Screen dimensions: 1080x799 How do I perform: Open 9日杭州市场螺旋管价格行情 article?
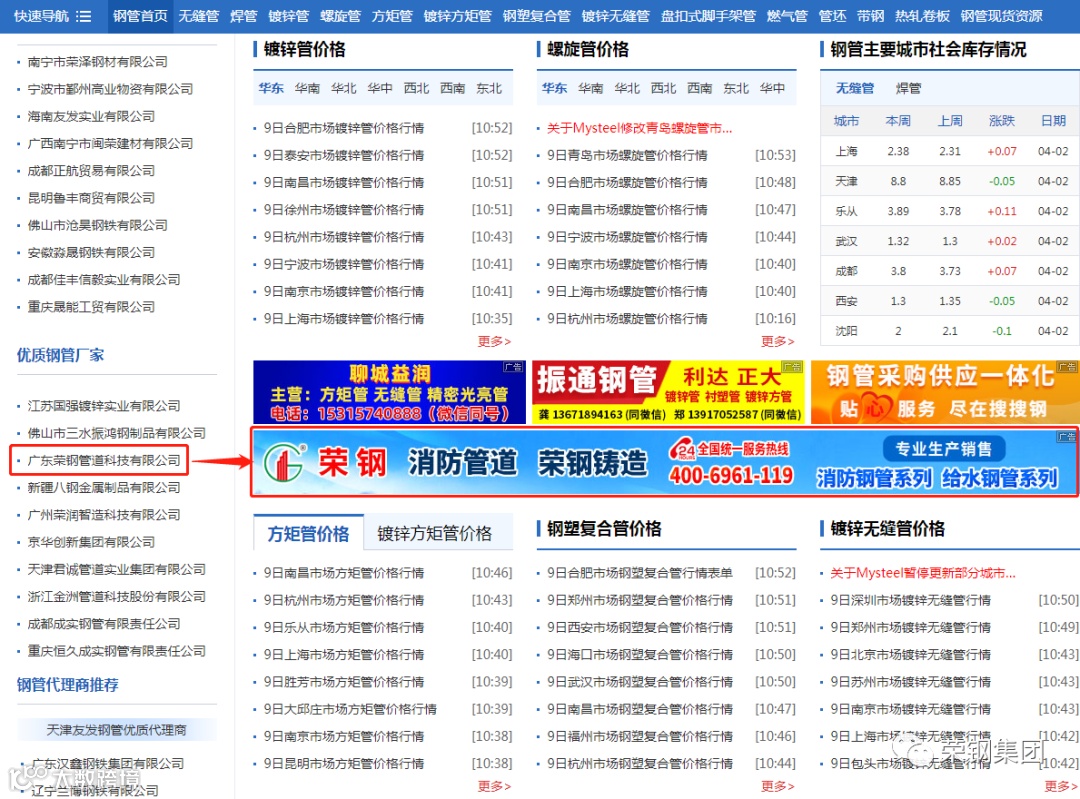627,318
